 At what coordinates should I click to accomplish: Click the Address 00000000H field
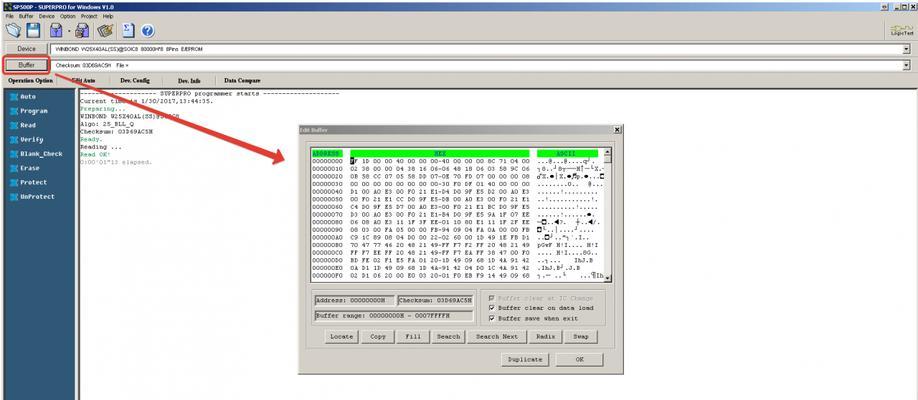pyautogui.click(x=353, y=300)
